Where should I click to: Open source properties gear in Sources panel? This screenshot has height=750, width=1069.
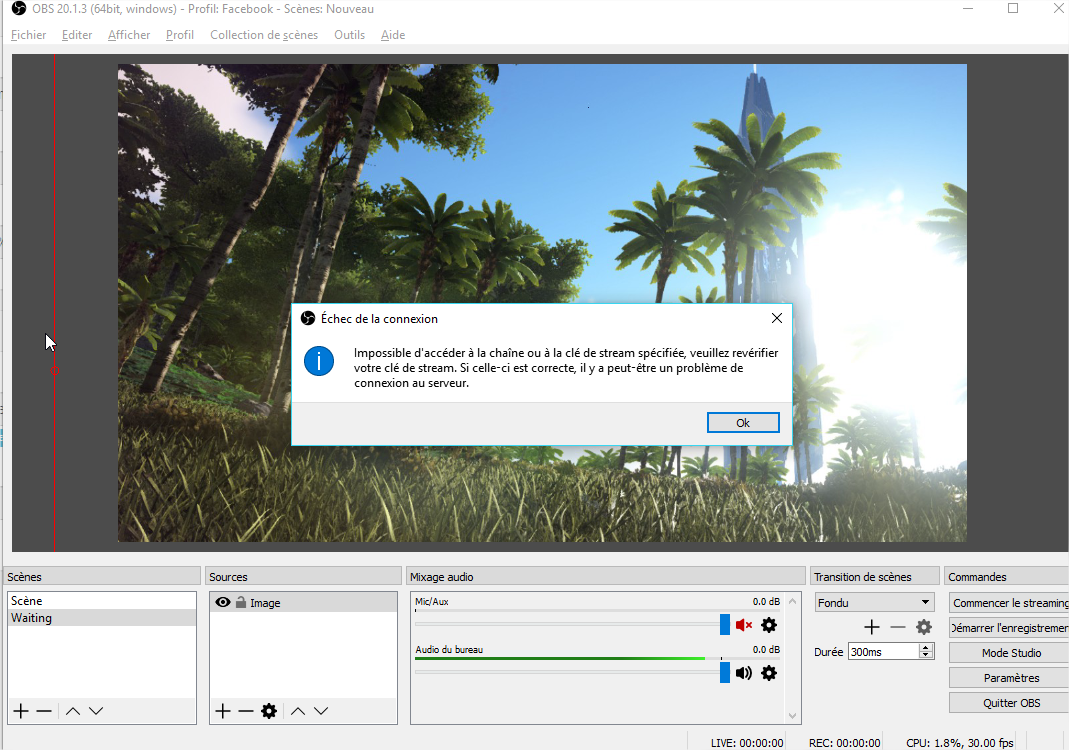click(269, 711)
